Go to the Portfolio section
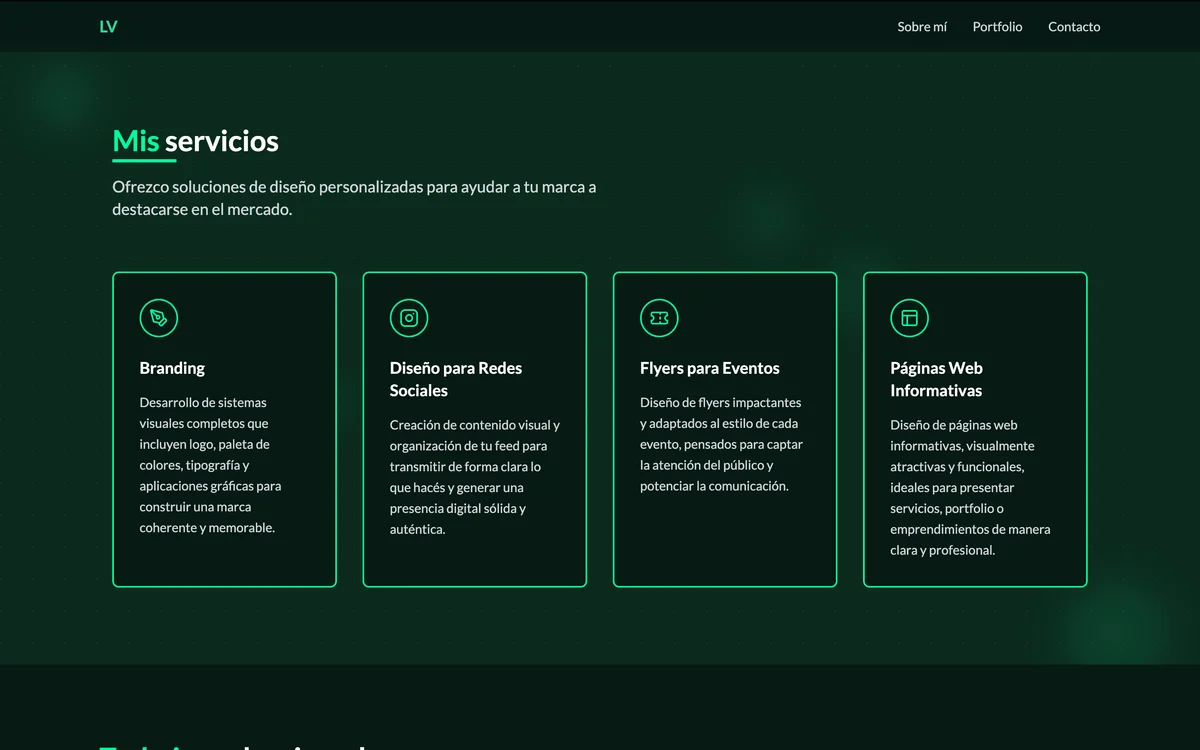Viewport: 1200px width, 750px height. point(997,27)
